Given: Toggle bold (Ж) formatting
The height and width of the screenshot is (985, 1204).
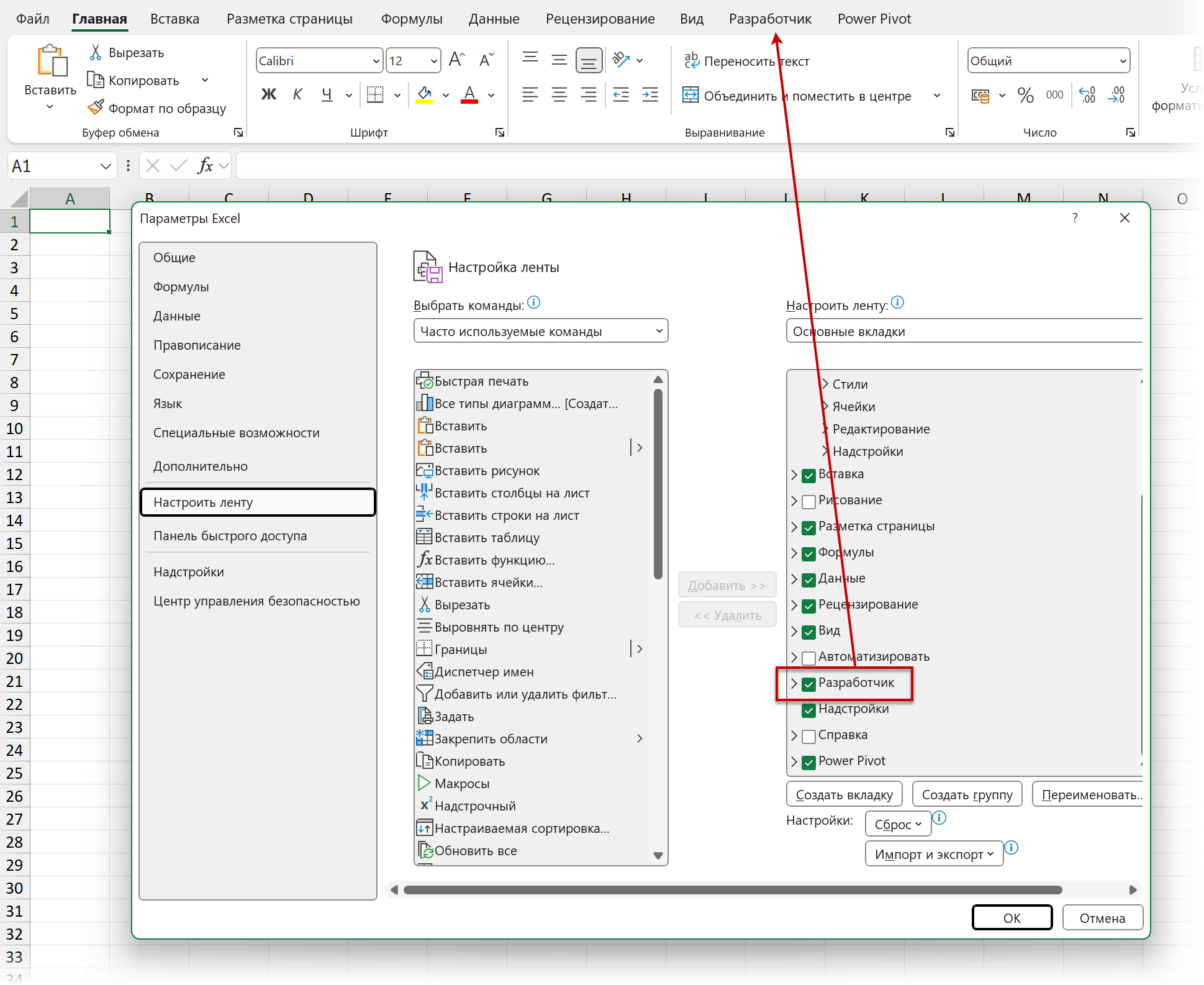Looking at the screenshot, I should click(268, 94).
